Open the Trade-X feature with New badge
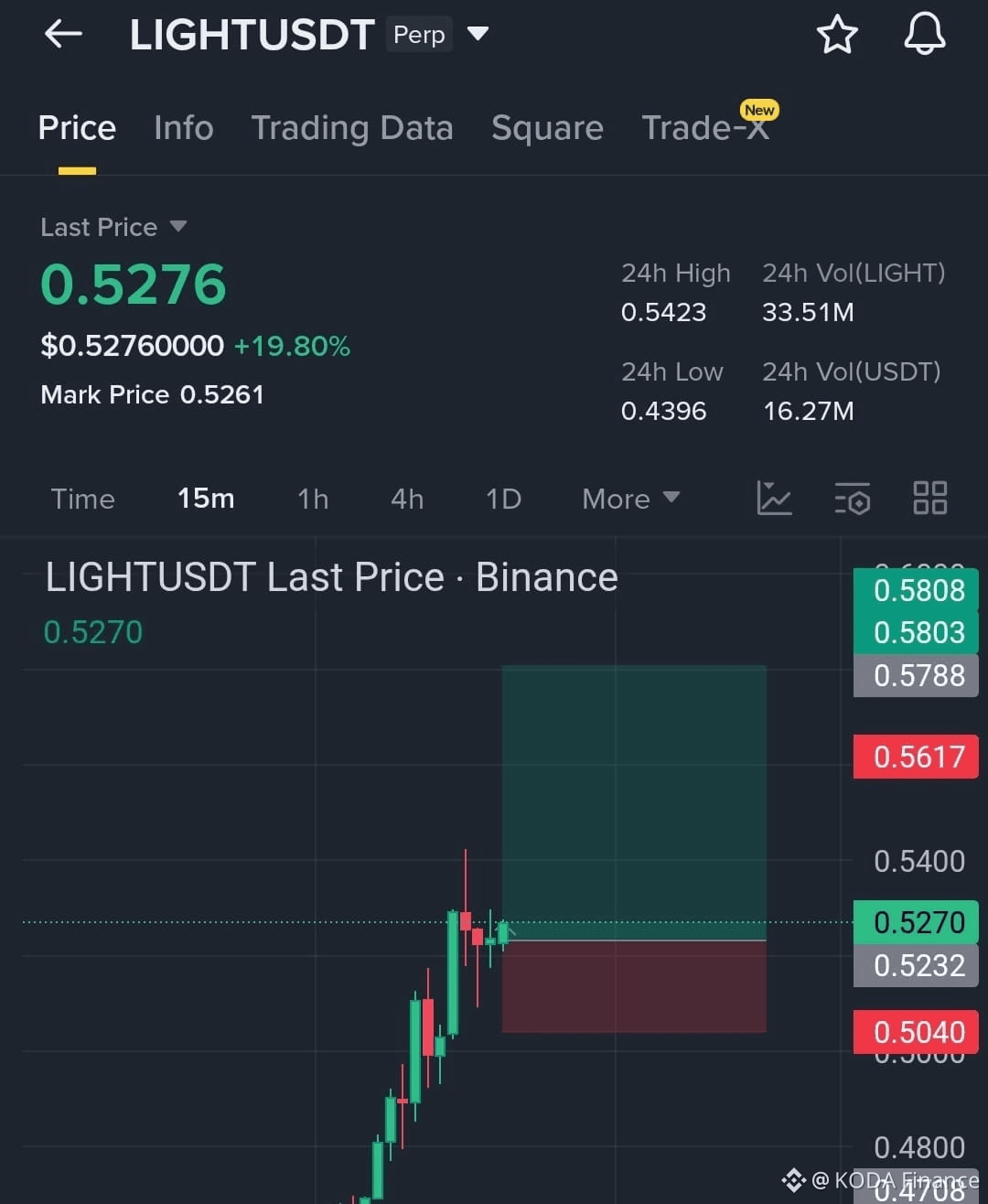The height and width of the screenshot is (1204, 988). 706,128
